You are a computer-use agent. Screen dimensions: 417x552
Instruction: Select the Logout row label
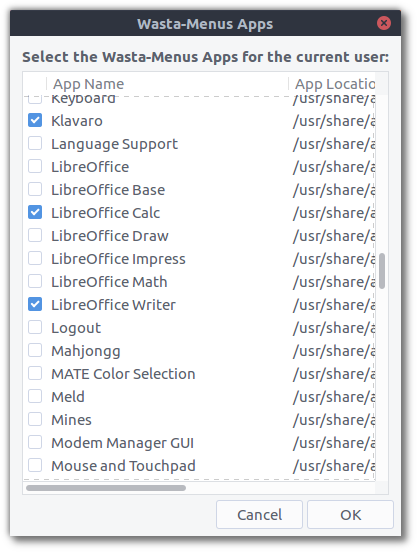click(76, 328)
